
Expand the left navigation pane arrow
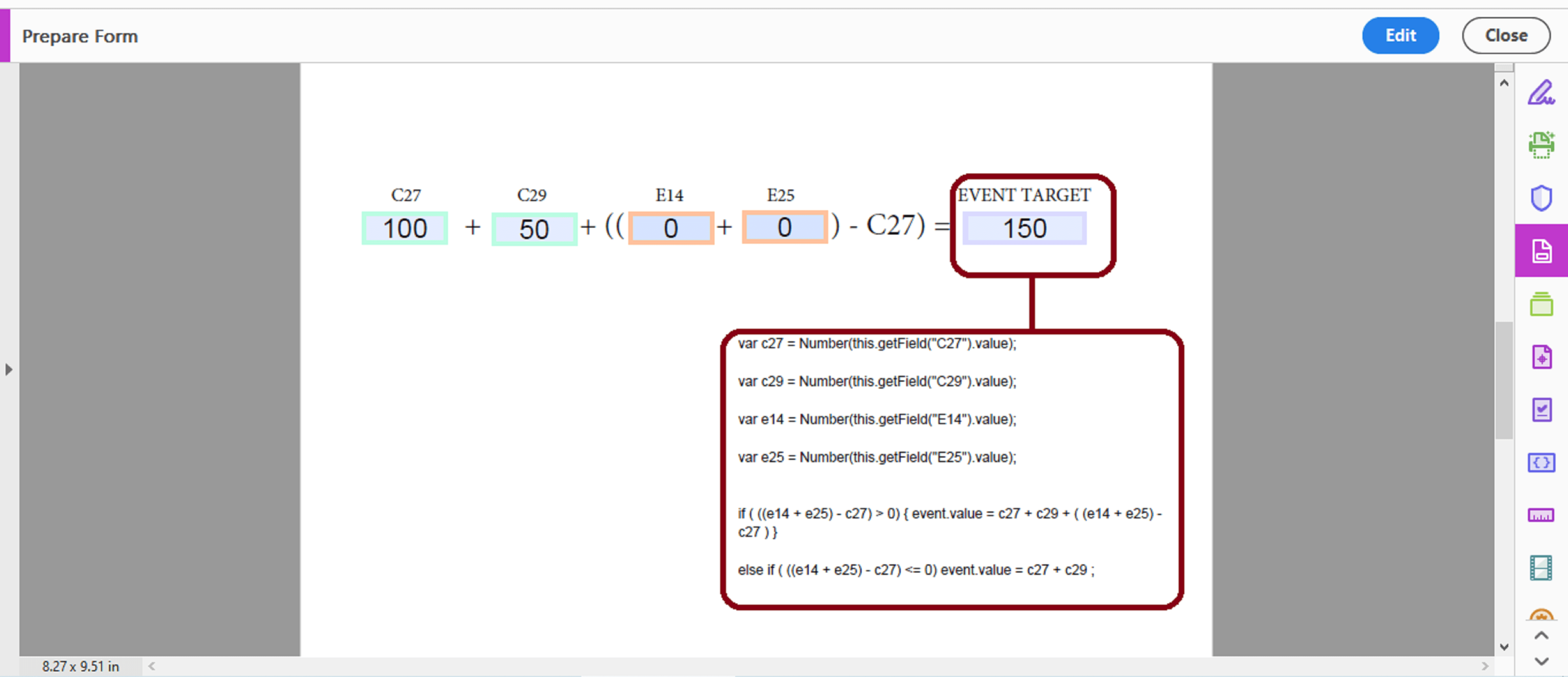tap(9, 369)
